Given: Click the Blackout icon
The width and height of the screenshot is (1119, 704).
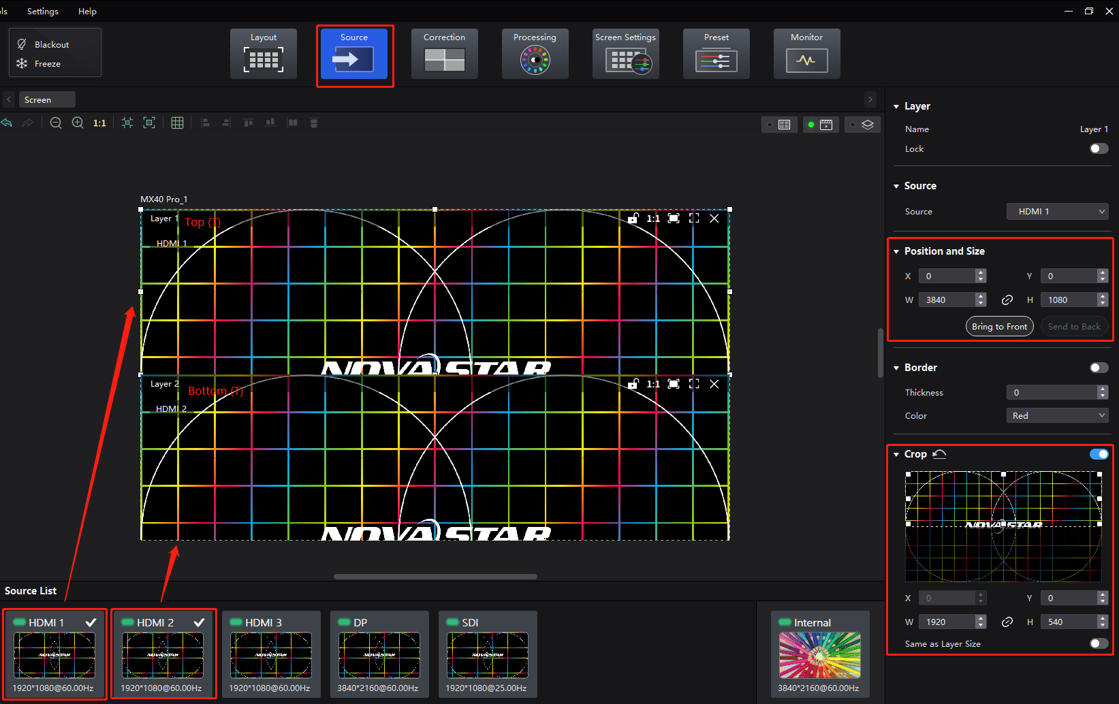Looking at the screenshot, I should 21,44.
